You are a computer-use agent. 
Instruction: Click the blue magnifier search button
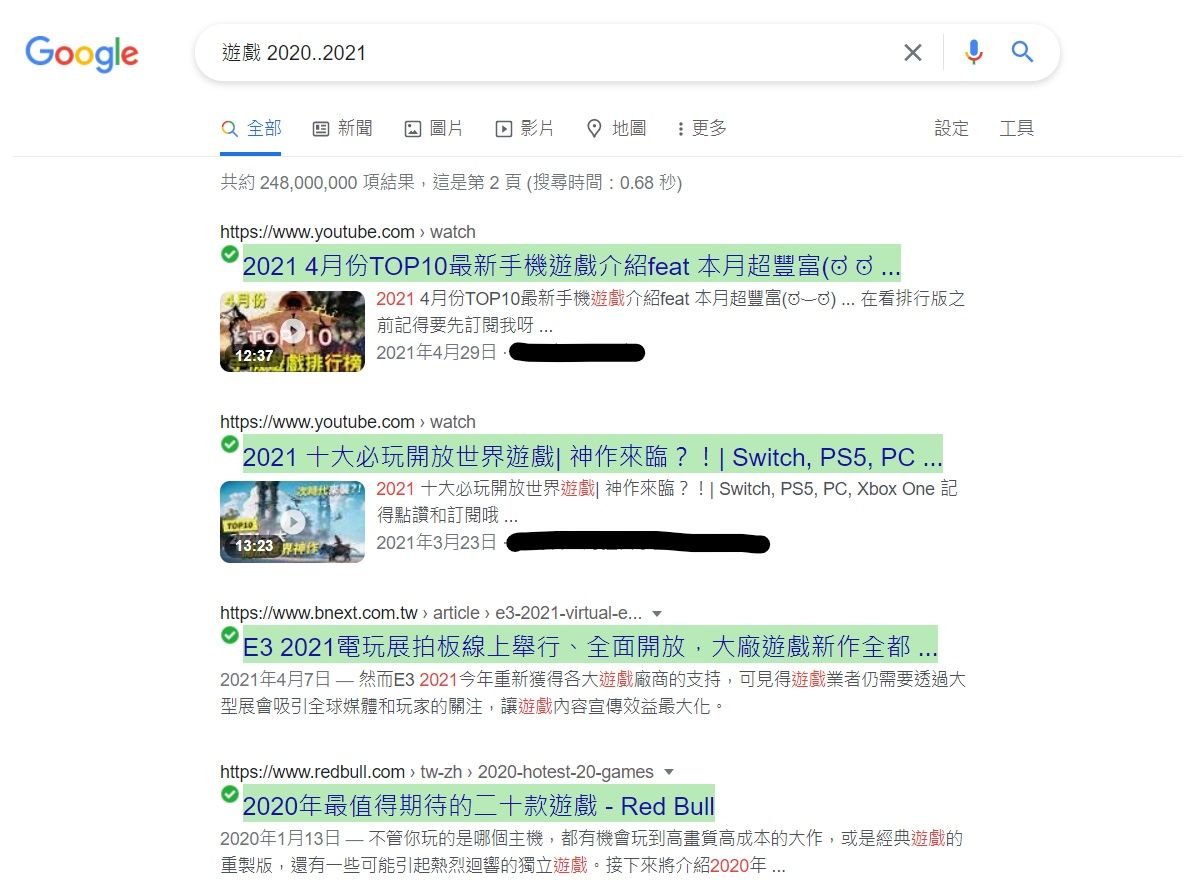[1022, 52]
